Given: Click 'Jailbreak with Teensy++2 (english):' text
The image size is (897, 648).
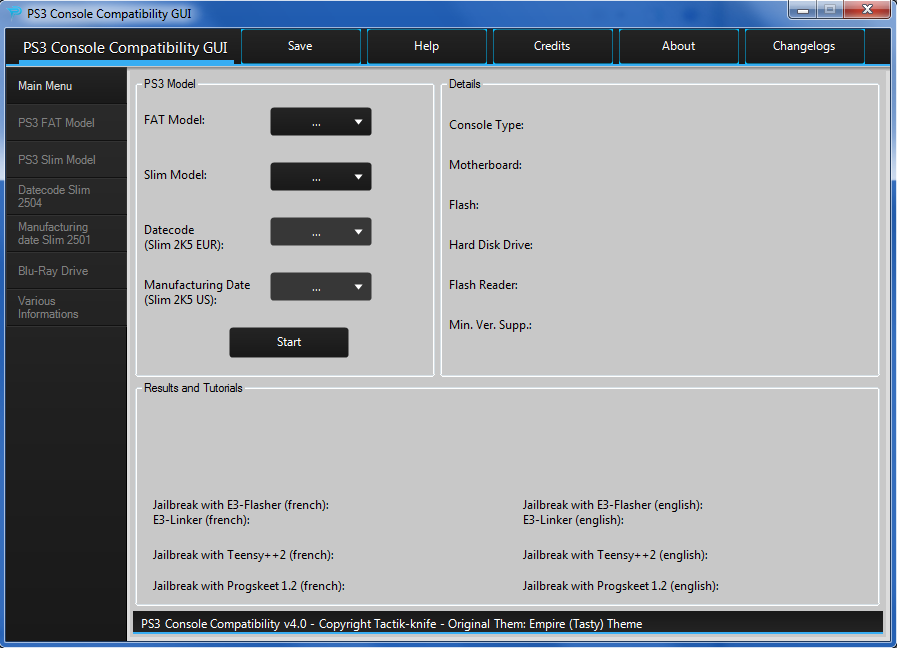Looking at the screenshot, I should click(615, 555).
